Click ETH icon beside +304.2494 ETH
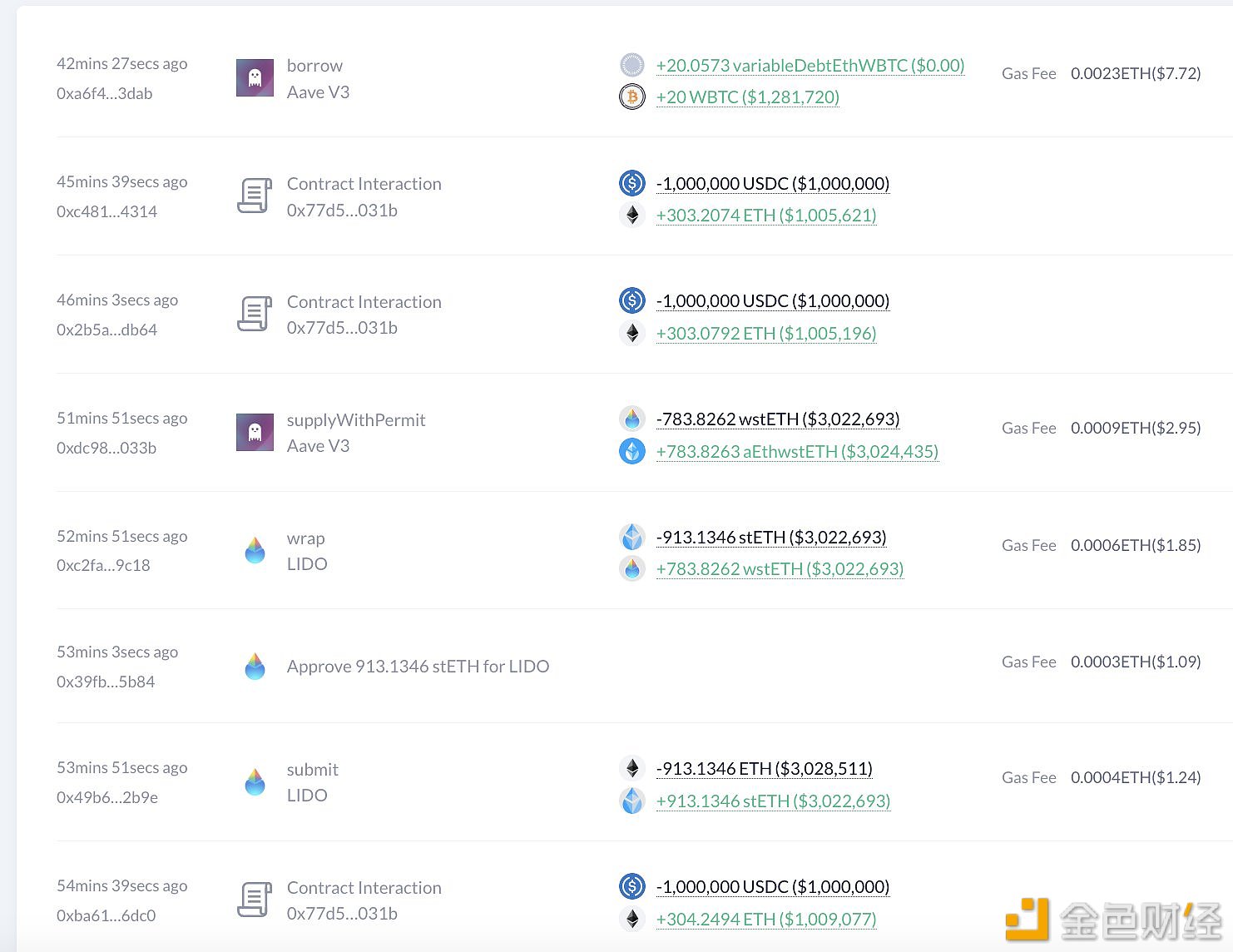The width and height of the screenshot is (1233, 952). [x=632, y=919]
